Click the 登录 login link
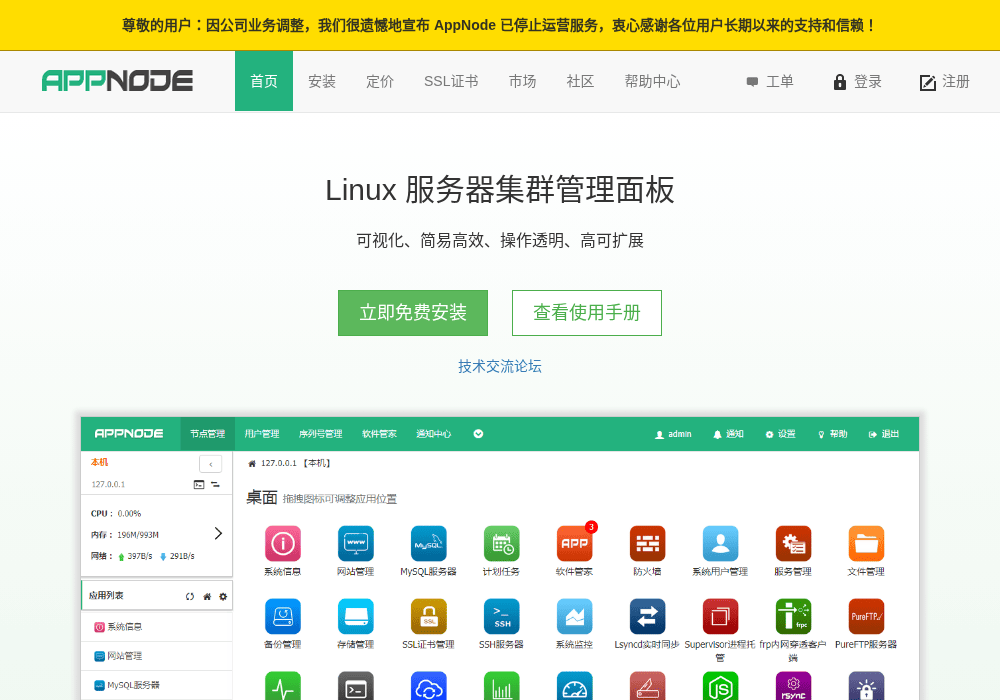This screenshot has height=700, width=1000. point(857,82)
